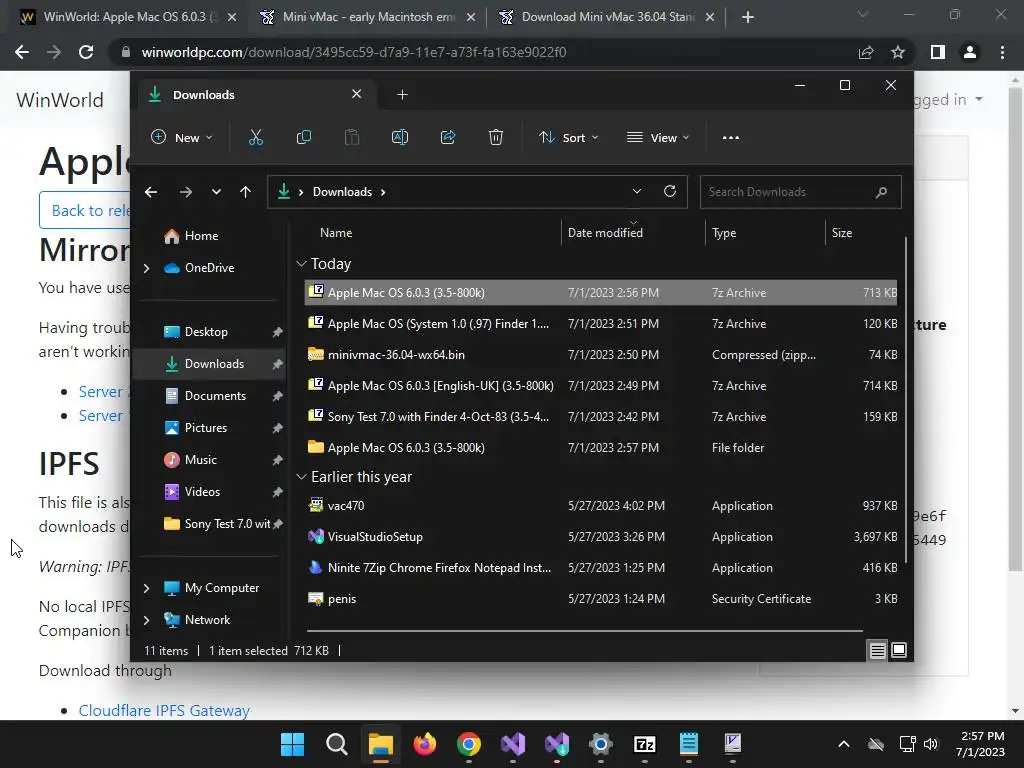Screen dimensions: 1024x768
Task: Sort by Name column header
Action: 336,233
